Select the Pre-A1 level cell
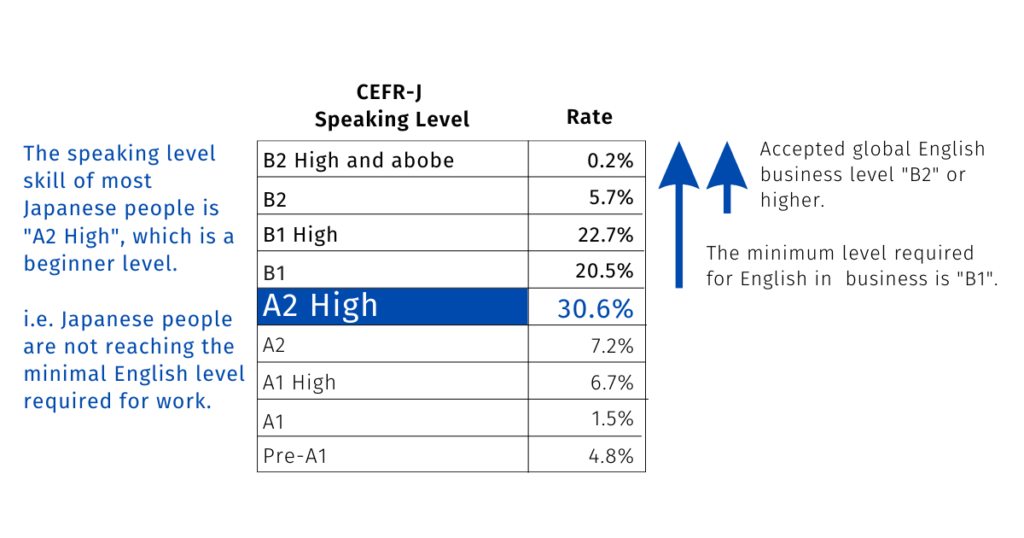The height and width of the screenshot is (538, 1024). tap(295, 456)
